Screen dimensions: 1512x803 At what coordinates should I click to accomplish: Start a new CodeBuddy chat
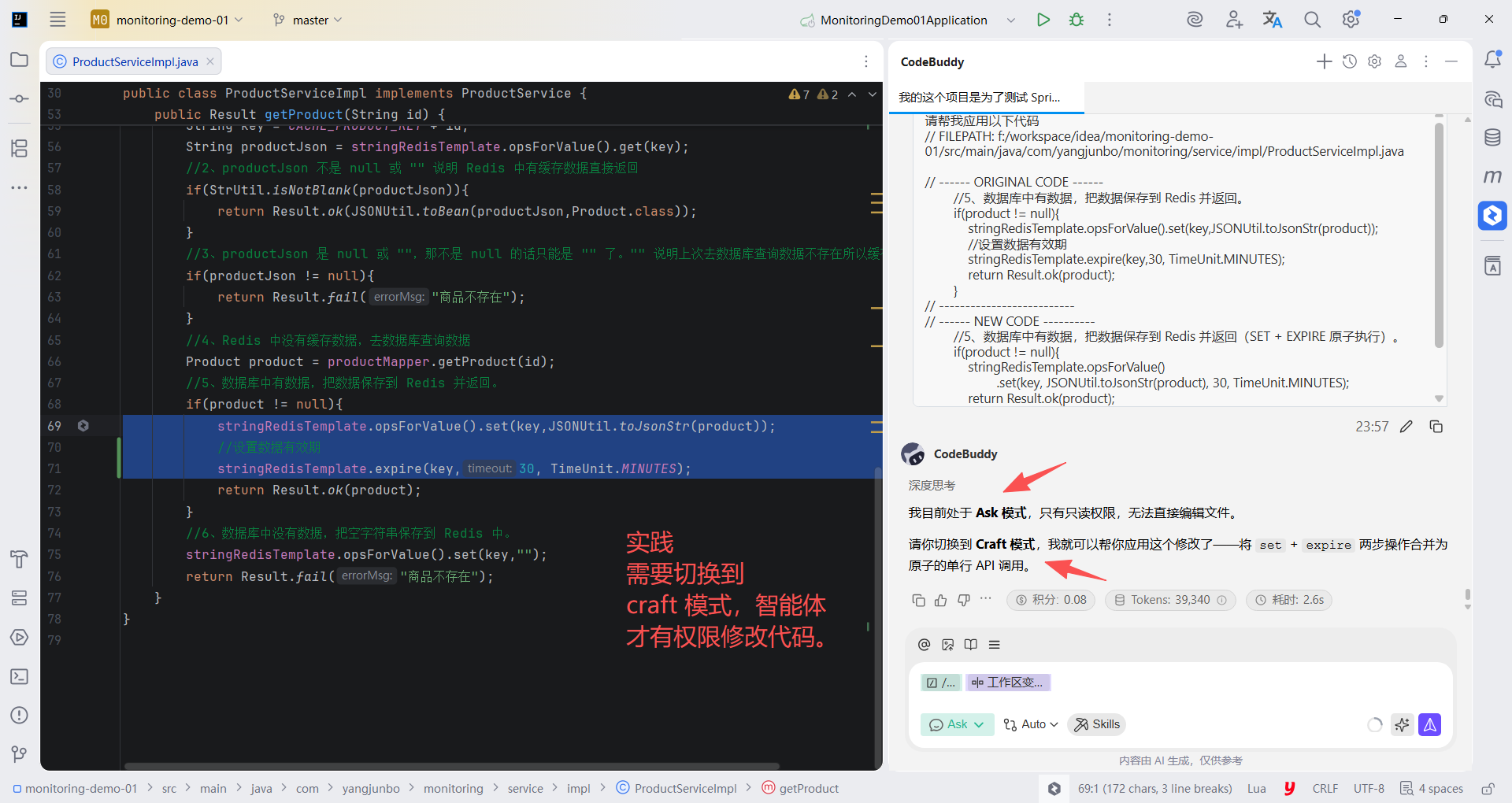click(x=1325, y=61)
